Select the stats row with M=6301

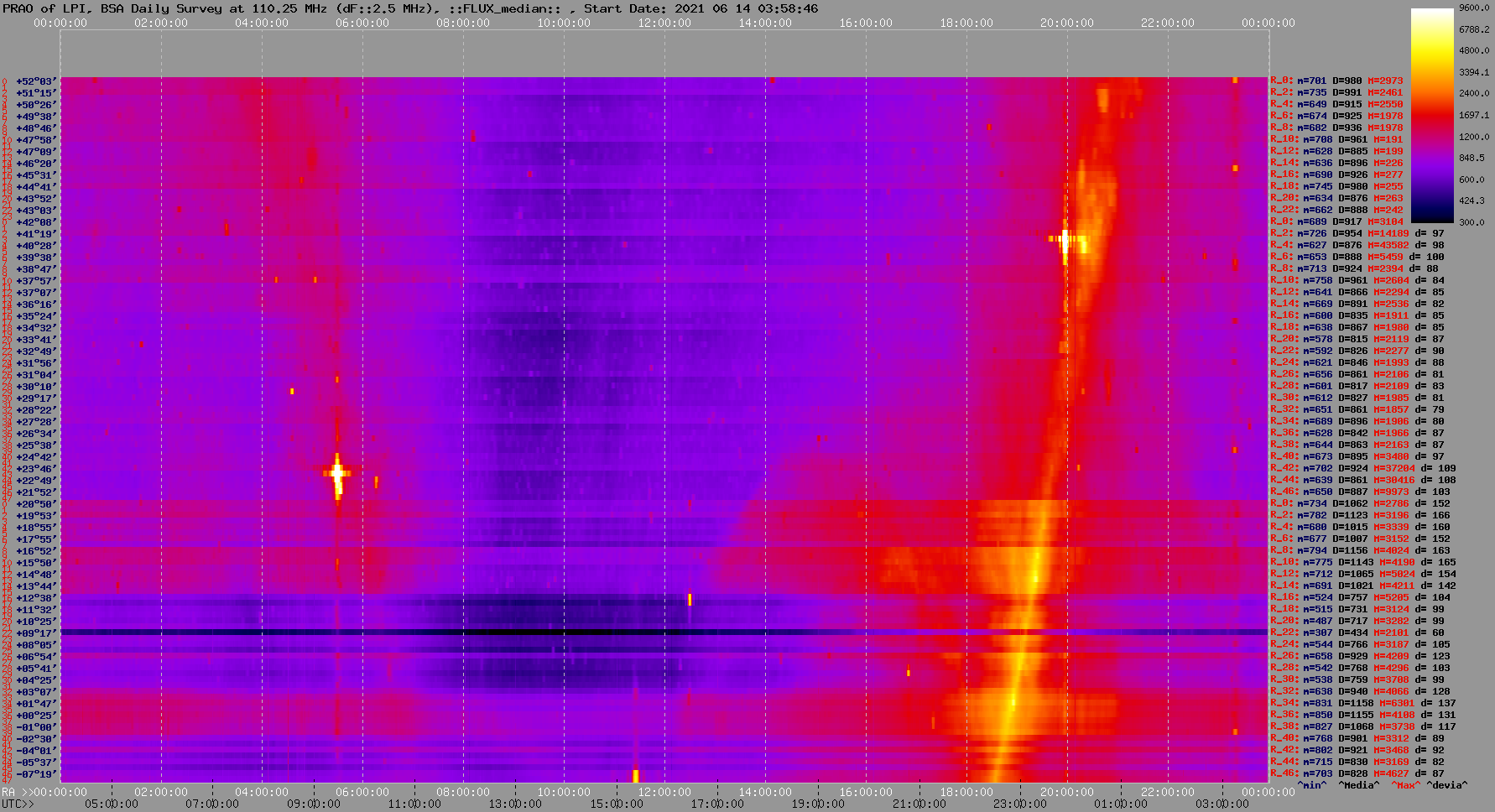1363,704
